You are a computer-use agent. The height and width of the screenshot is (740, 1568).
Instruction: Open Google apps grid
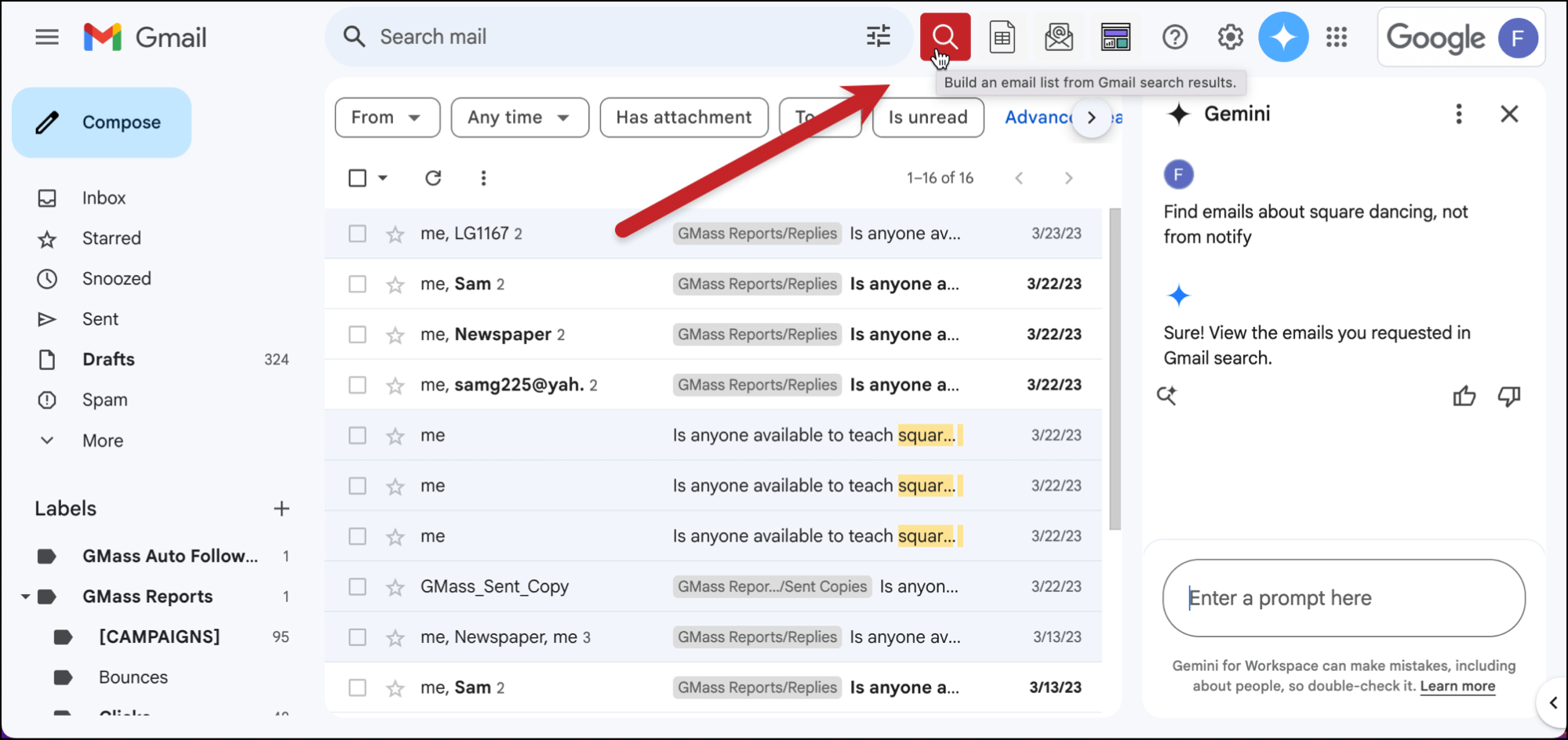(1337, 37)
